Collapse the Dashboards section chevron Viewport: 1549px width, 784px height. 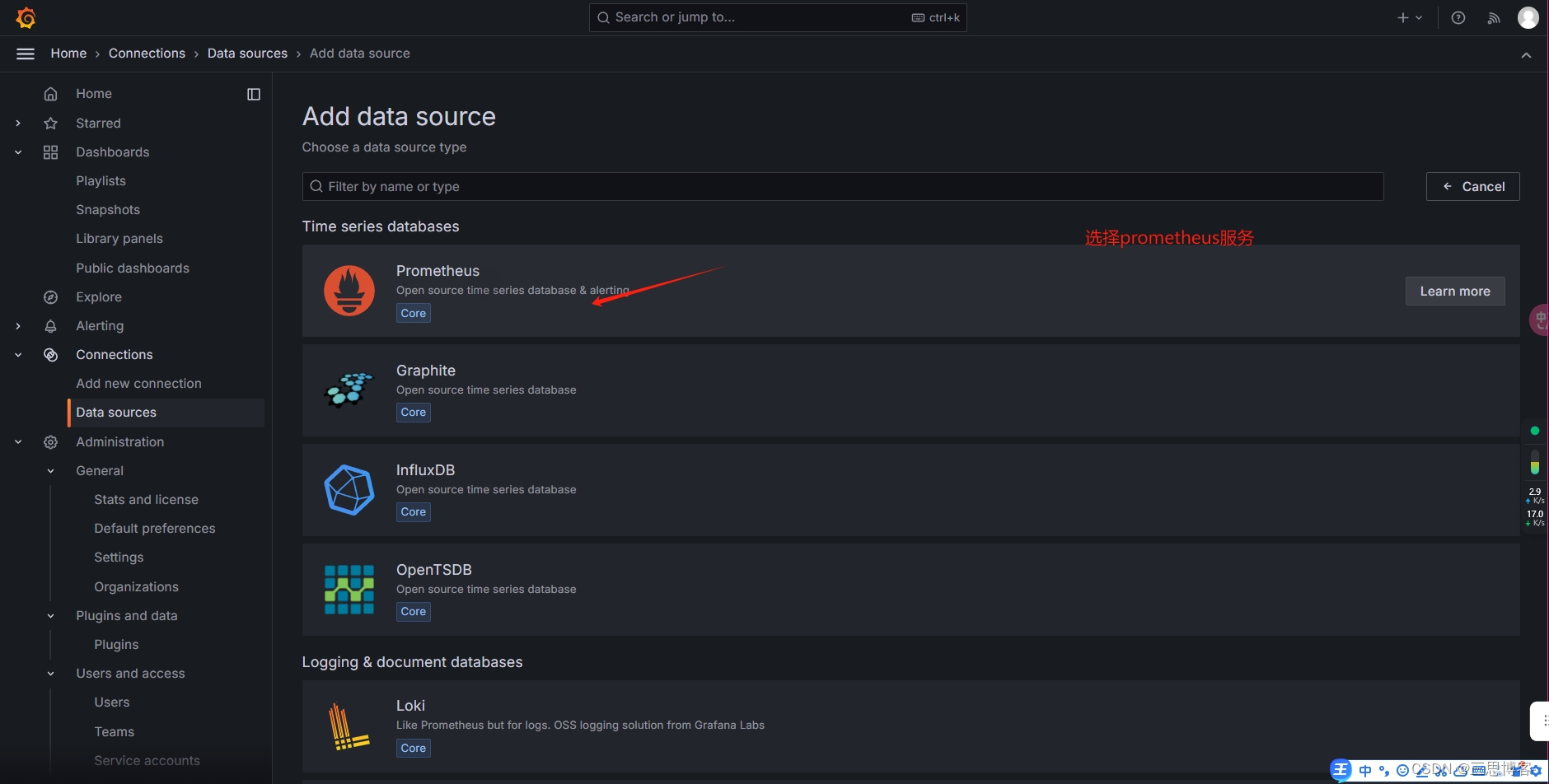18,152
